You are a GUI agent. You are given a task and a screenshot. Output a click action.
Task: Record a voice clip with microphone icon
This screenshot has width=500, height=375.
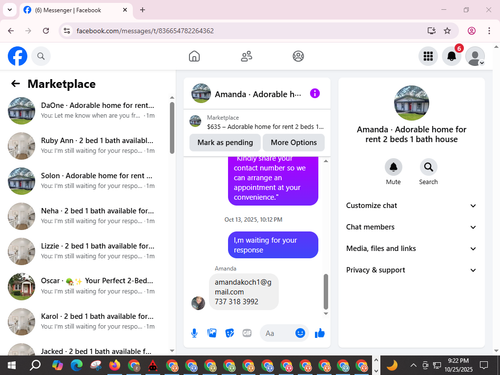point(194,333)
